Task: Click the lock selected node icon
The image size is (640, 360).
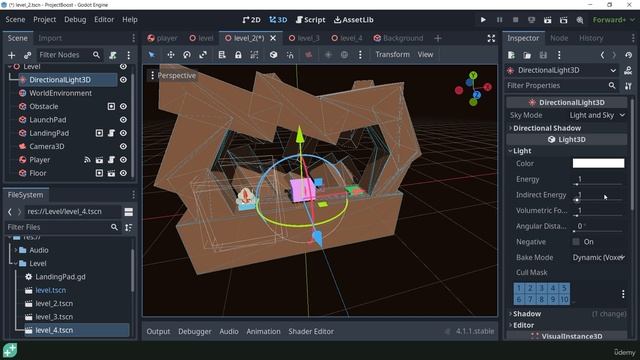Action: [x=238, y=54]
